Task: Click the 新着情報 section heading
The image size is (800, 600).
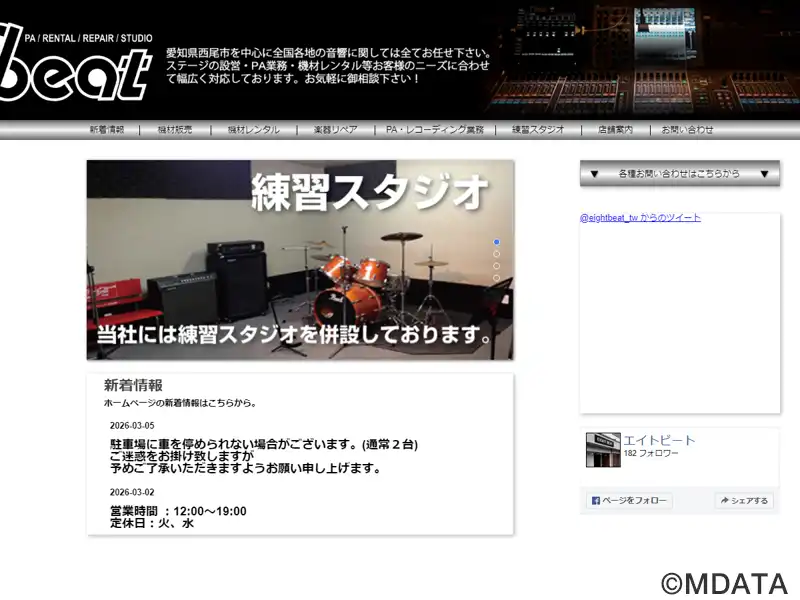Action: [x=133, y=385]
